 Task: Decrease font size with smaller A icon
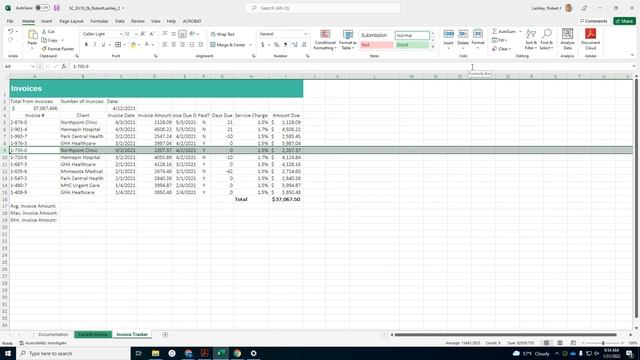(151, 34)
